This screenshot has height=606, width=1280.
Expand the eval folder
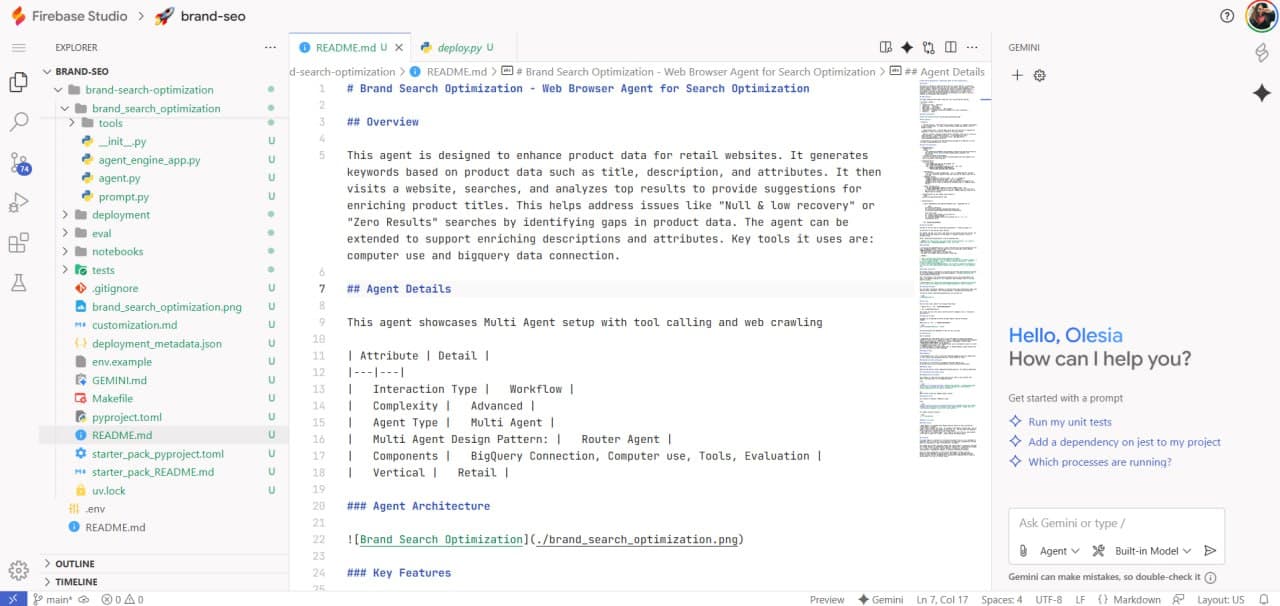click(x=65, y=233)
